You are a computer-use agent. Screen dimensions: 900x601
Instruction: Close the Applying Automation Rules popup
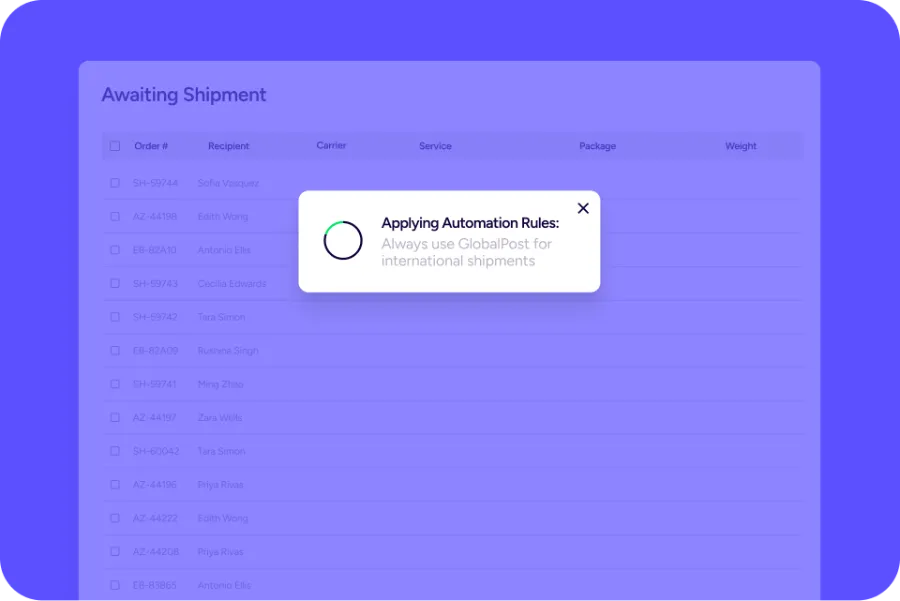pos(583,208)
